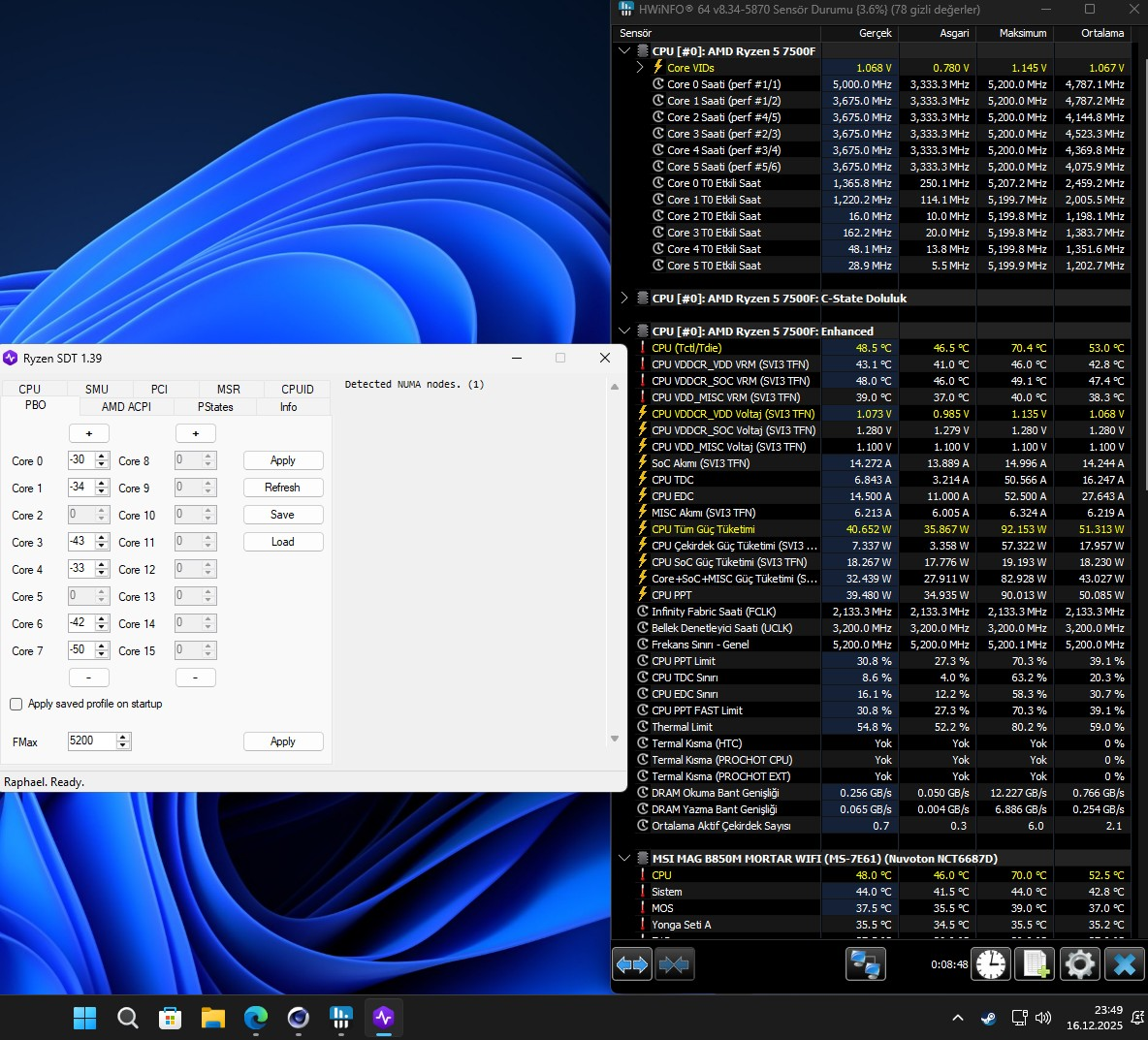Click Ortalama column header
Image resolution: width=1148 pixels, height=1040 pixels.
click(1093, 33)
